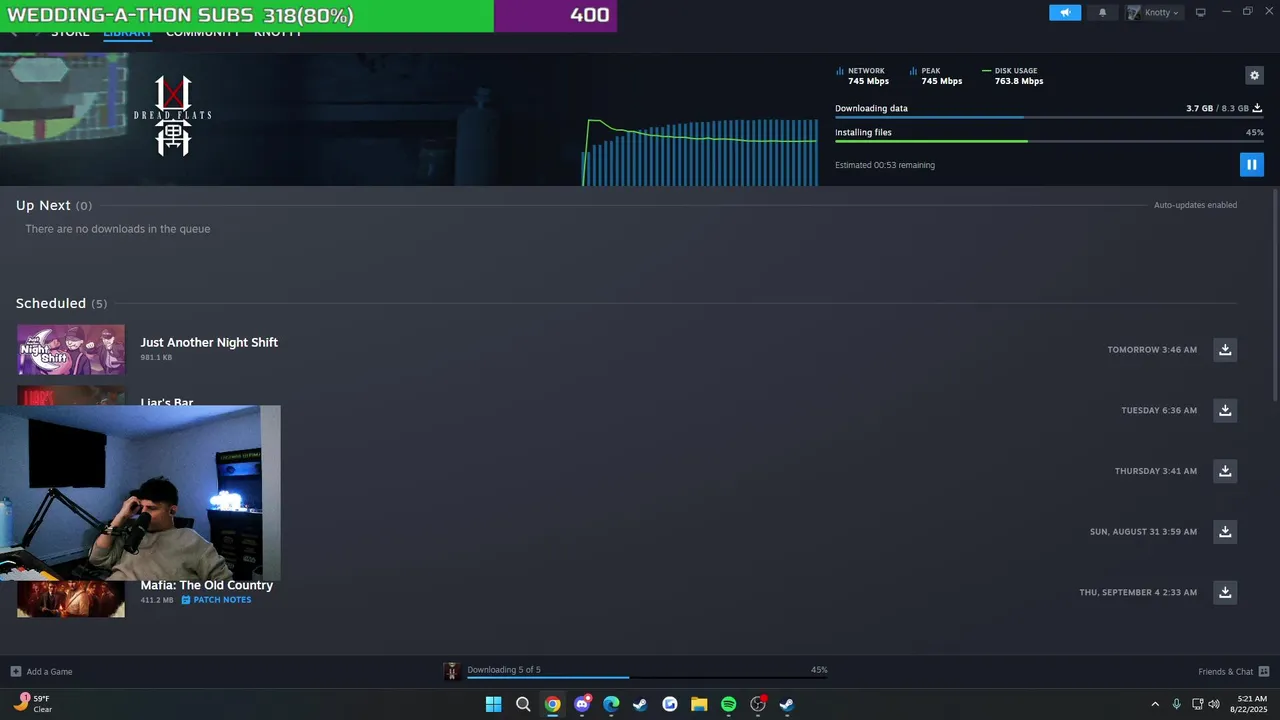Click the Auto-updates enabled label
Screen dimensions: 1280x720
point(1195,205)
